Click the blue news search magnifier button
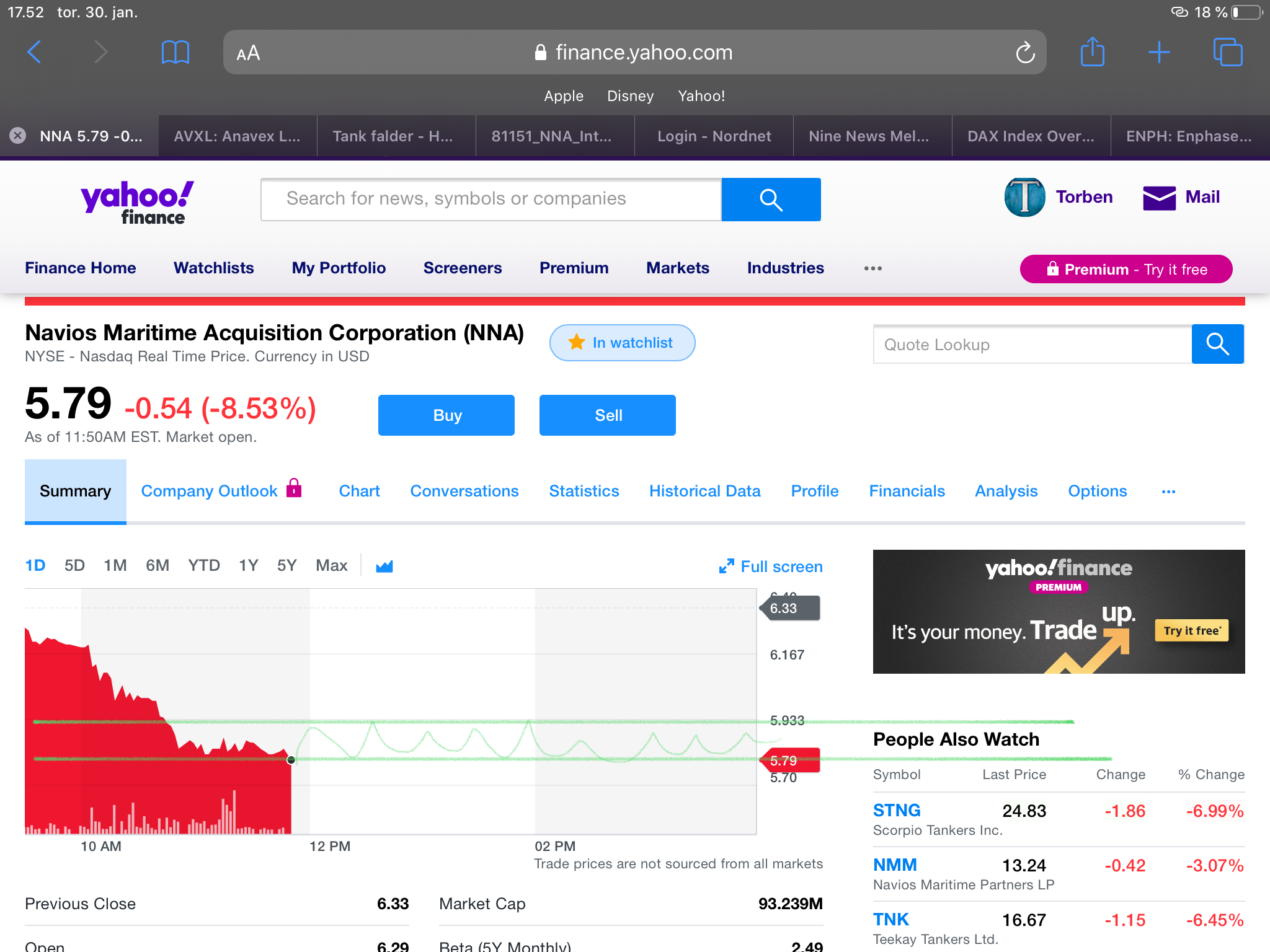 click(x=771, y=200)
